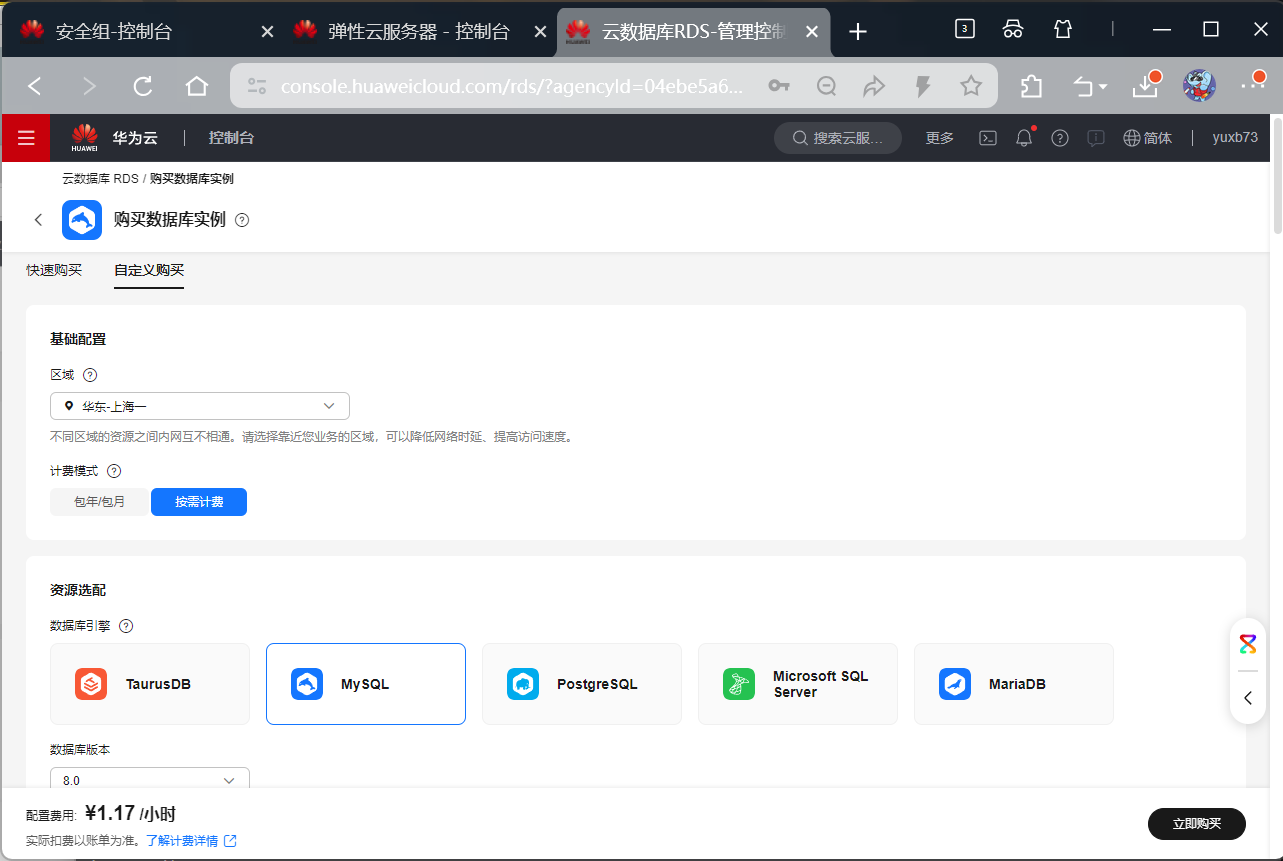This screenshot has width=1283, height=861.
Task: Choose Microsoft SQL Server engine
Action: (798, 684)
